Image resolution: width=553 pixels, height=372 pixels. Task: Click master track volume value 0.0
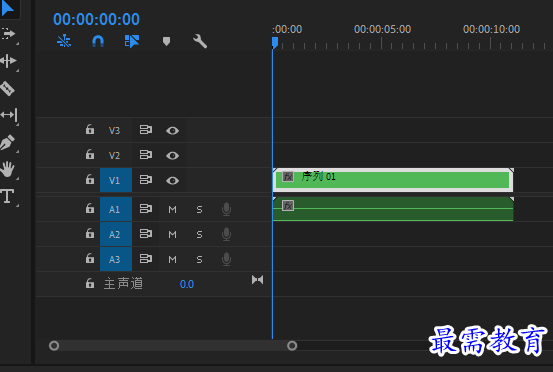pyautogui.click(x=187, y=284)
